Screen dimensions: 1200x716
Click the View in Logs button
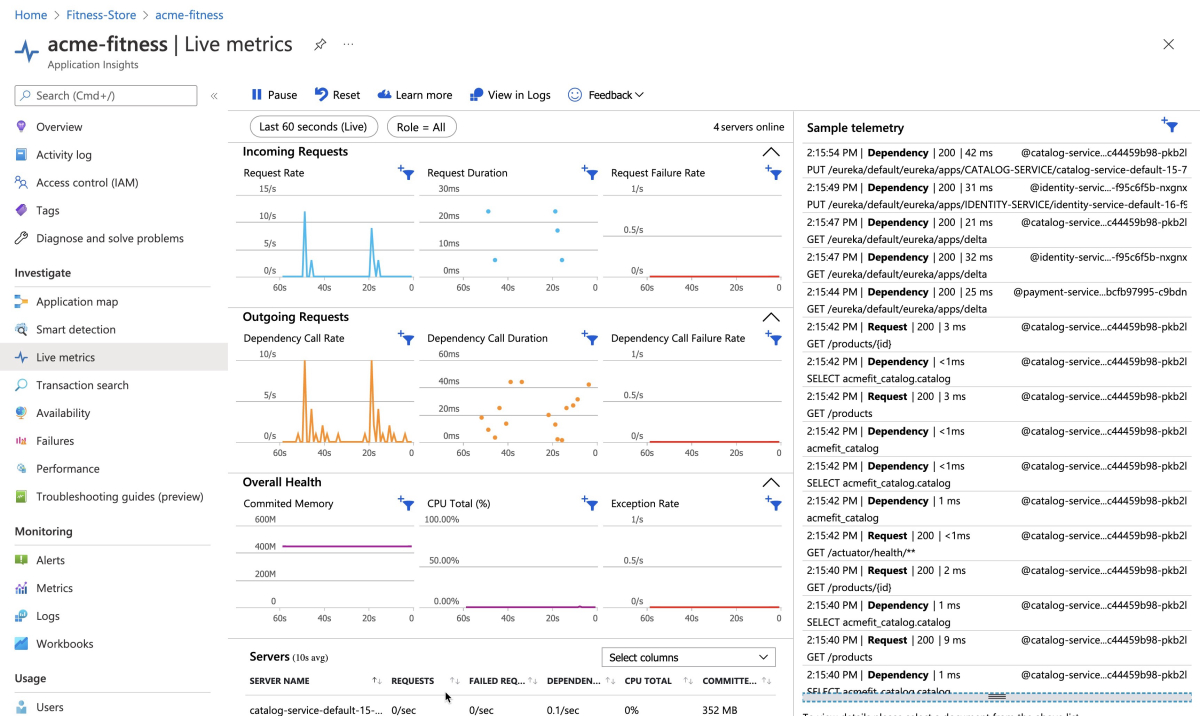point(510,95)
